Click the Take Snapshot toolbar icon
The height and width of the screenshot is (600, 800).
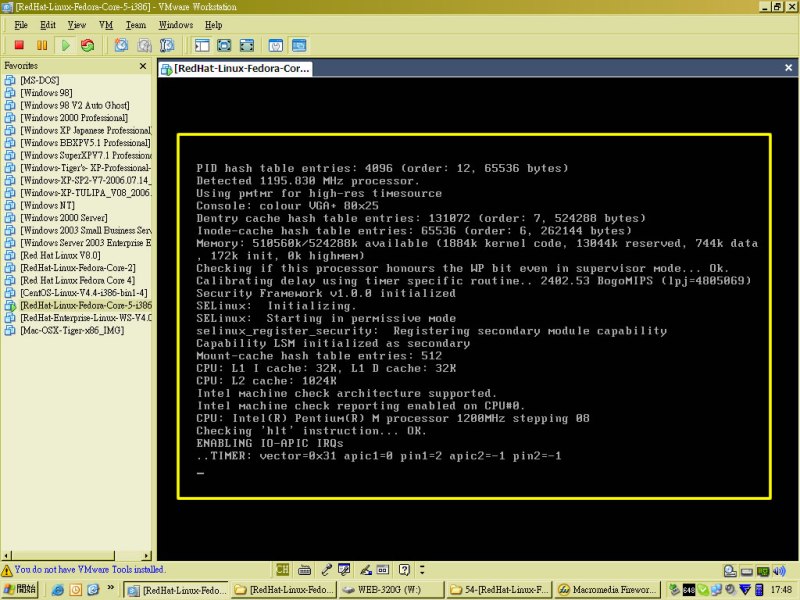[x=121, y=45]
